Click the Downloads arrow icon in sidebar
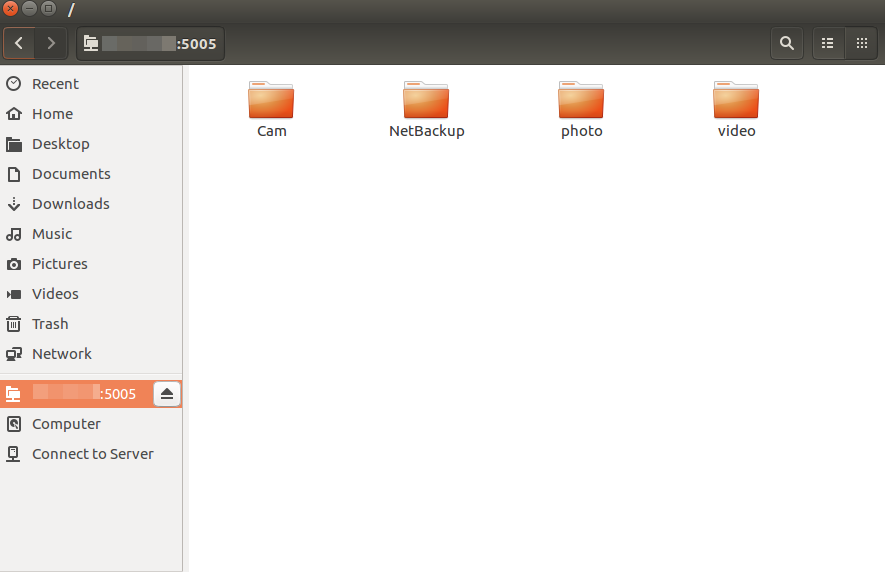Image resolution: width=885 pixels, height=572 pixels. point(14,204)
